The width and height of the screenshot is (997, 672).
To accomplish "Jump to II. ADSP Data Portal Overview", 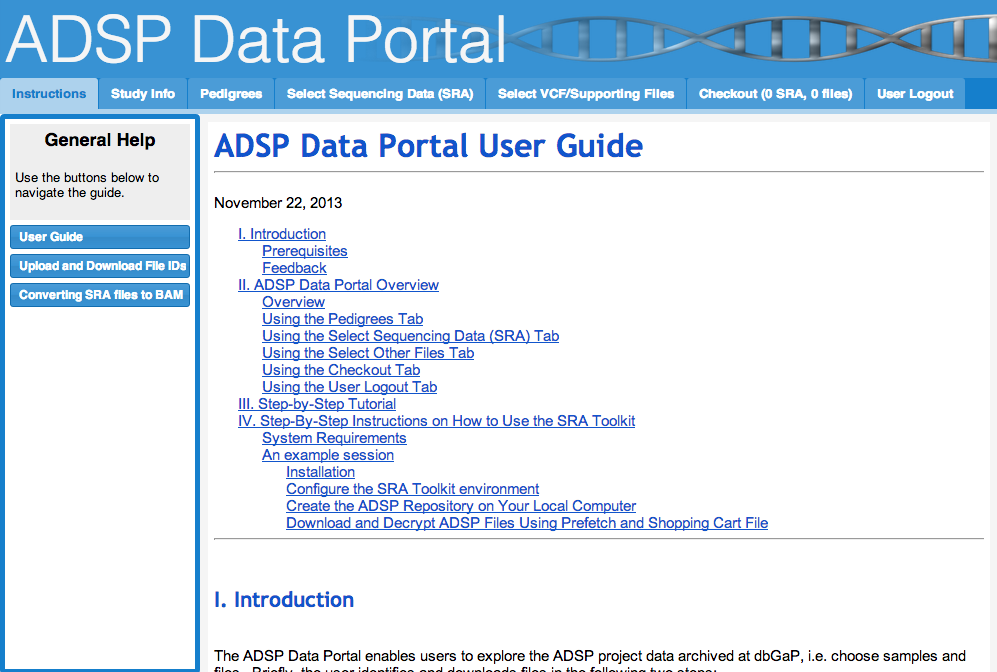I will tap(338, 285).
